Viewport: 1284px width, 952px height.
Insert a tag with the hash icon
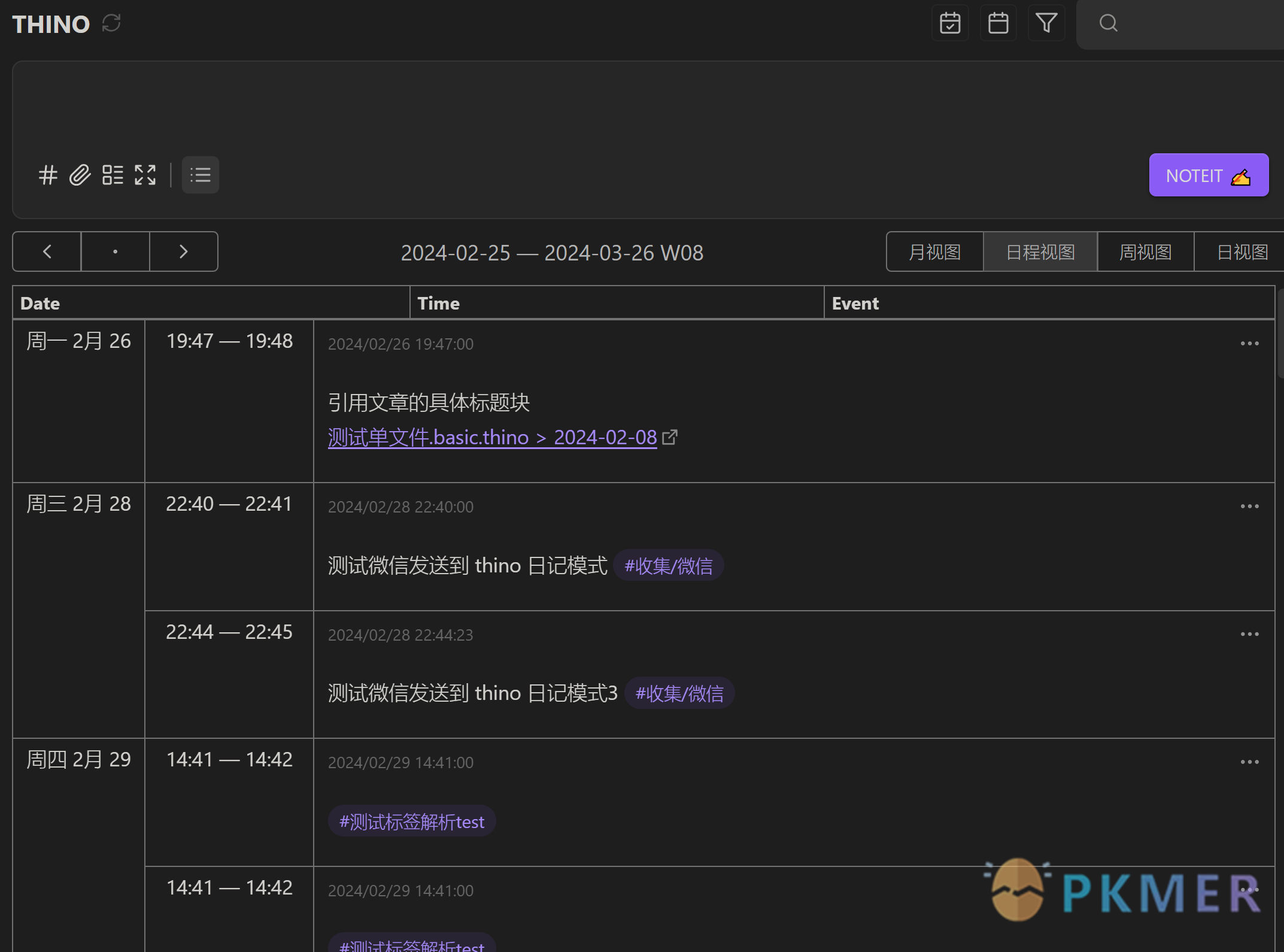[48, 175]
